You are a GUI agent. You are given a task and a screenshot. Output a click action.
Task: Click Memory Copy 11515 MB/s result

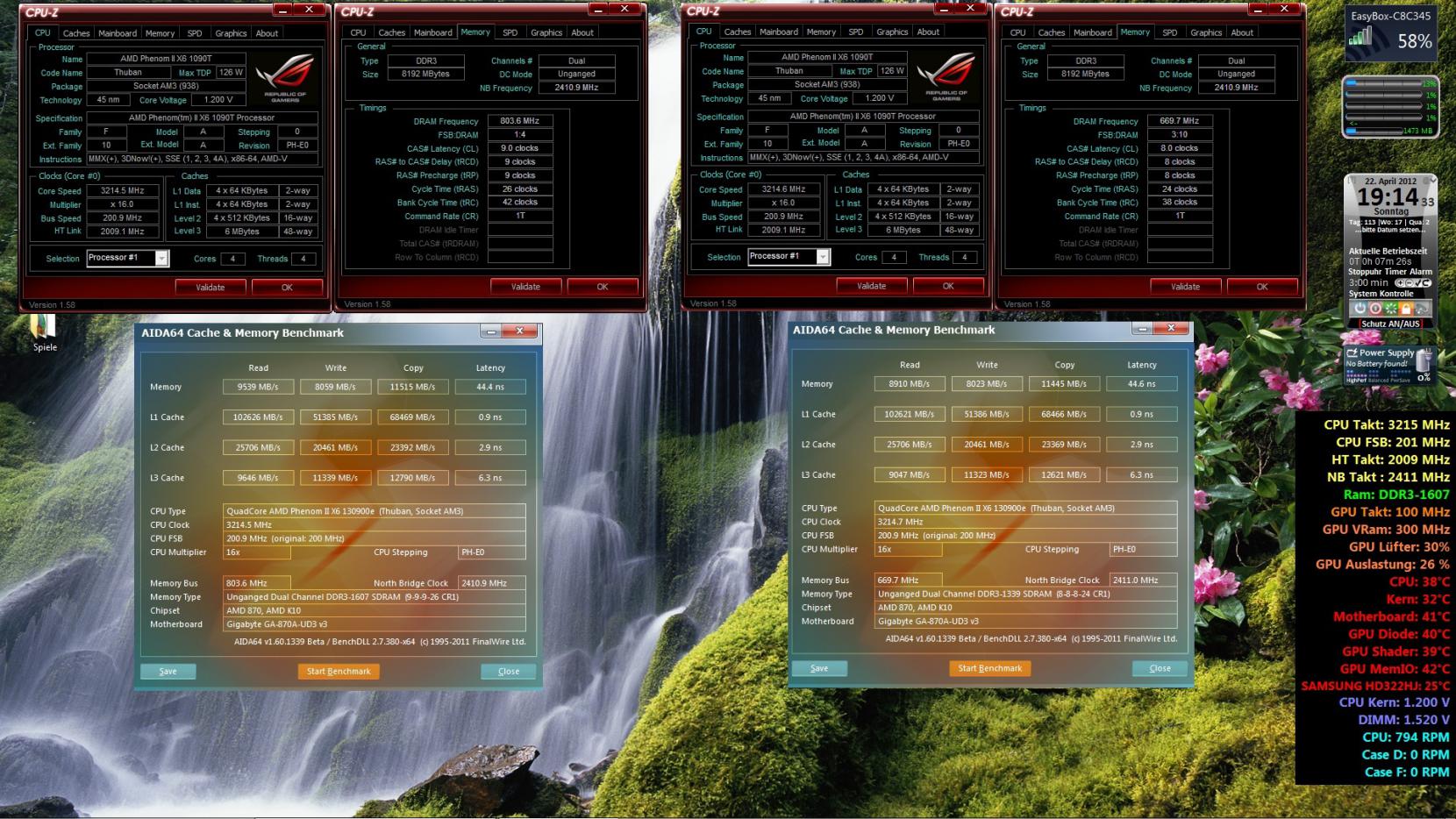tap(413, 387)
